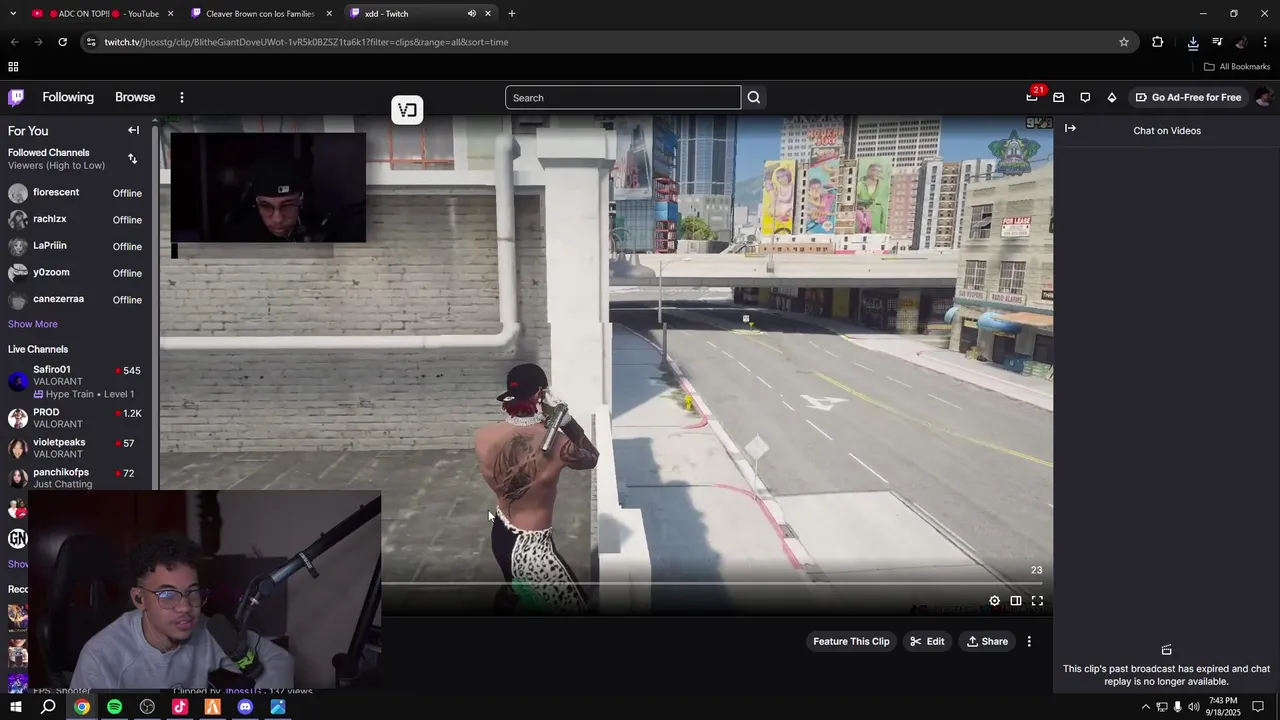Edit the clip

pyautogui.click(x=927, y=642)
